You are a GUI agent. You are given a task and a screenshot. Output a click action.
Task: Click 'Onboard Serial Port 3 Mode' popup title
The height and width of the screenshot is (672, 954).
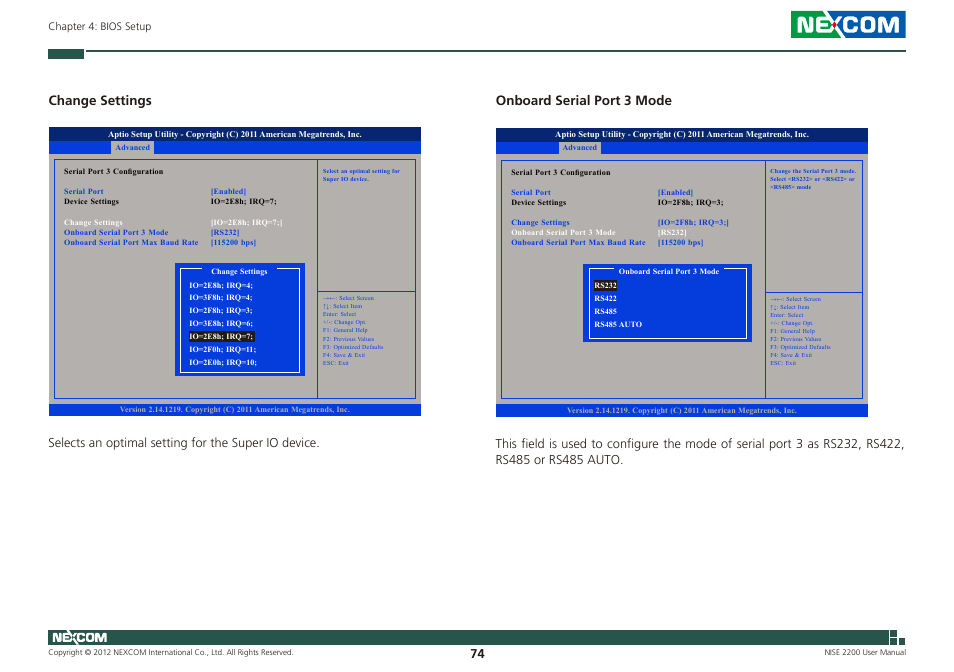point(669,271)
